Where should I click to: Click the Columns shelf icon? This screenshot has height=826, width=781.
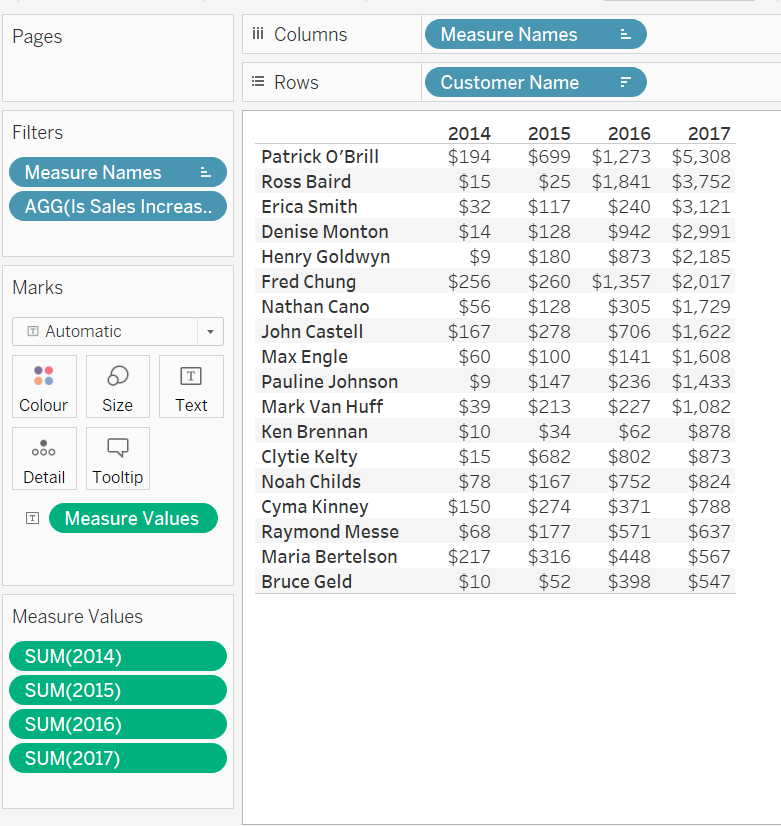click(258, 34)
